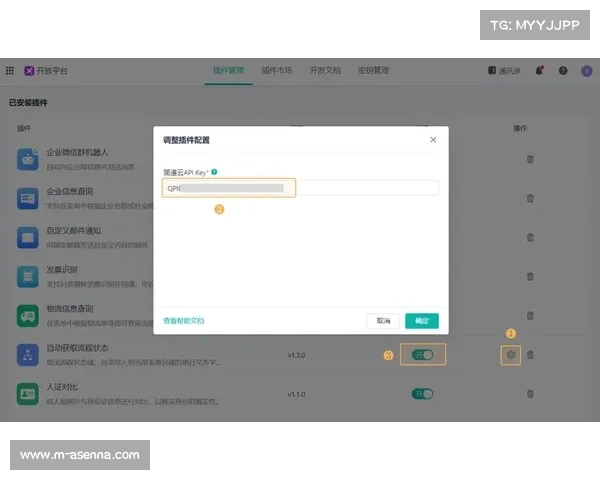Click the 自定义邮件通知 plugin icon

pos(28,237)
